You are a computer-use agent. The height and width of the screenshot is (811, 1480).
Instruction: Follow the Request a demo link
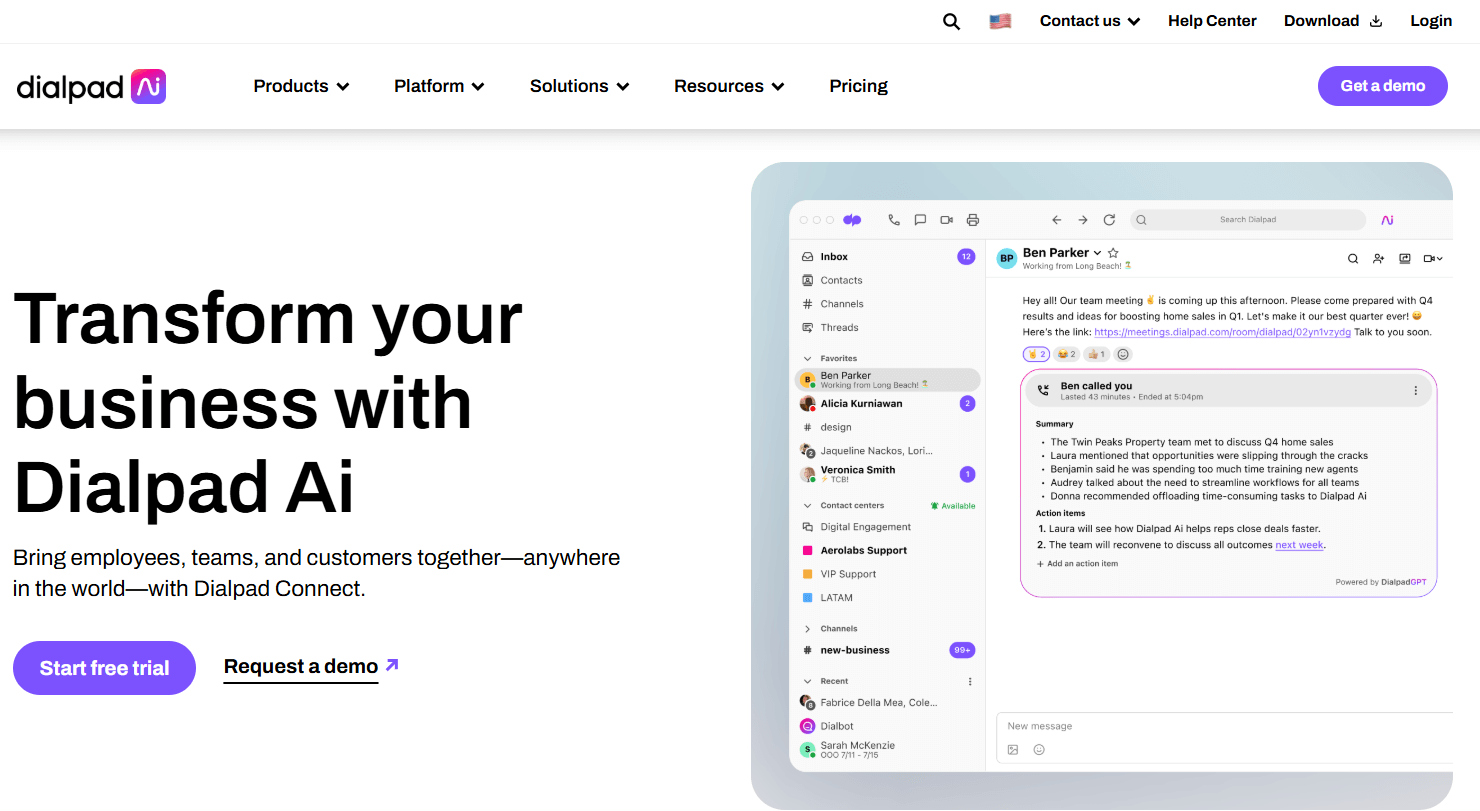tap(311, 667)
